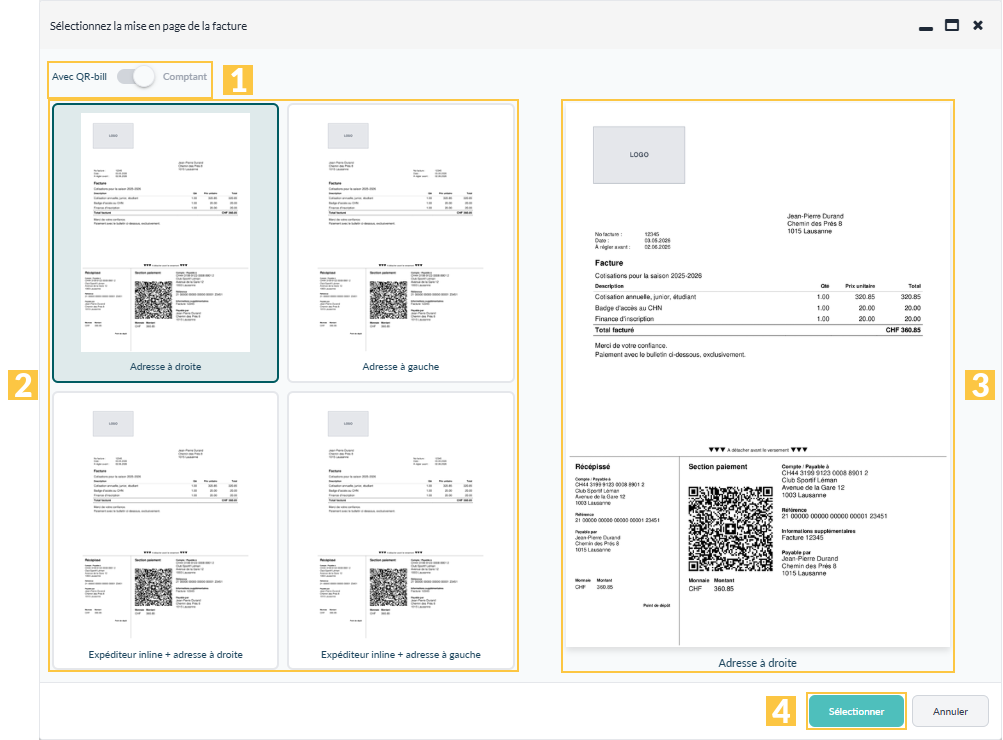Click the 'Section paiement' heading in the large preview
The image size is (1003, 740).
pos(718,467)
